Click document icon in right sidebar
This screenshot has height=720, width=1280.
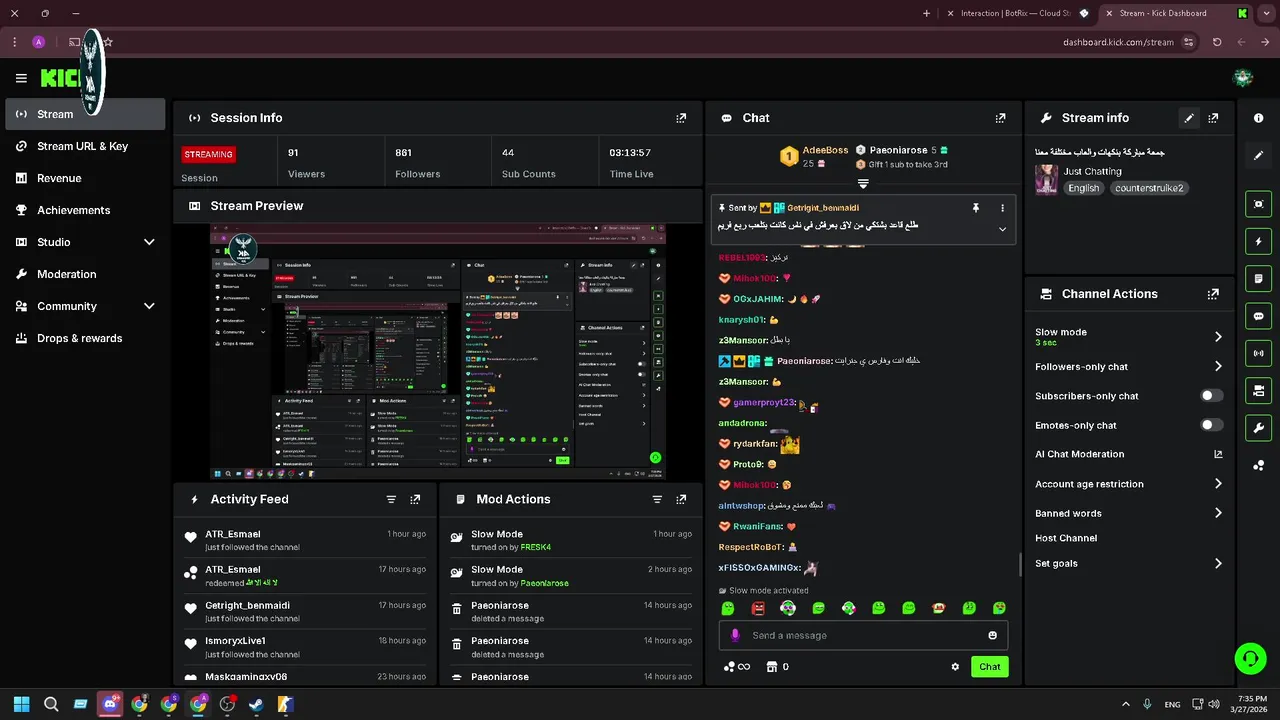(1258, 278)
